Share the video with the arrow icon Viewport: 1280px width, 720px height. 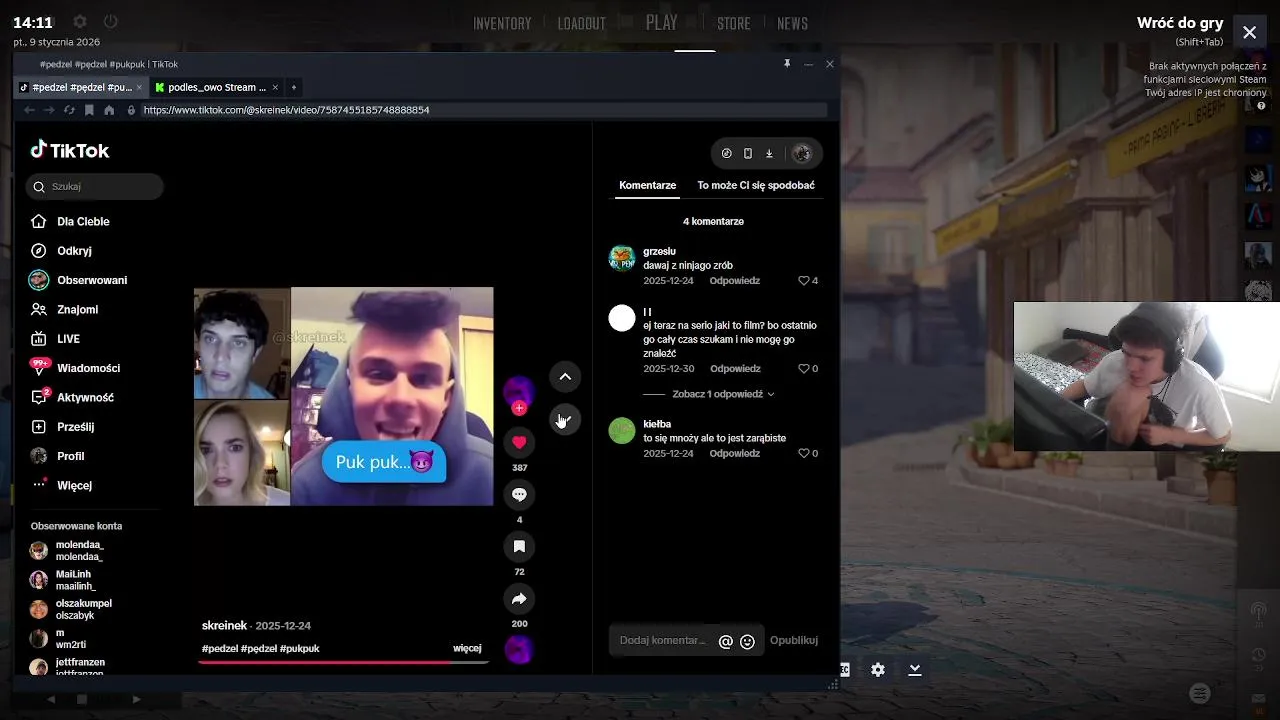[519, 598]
